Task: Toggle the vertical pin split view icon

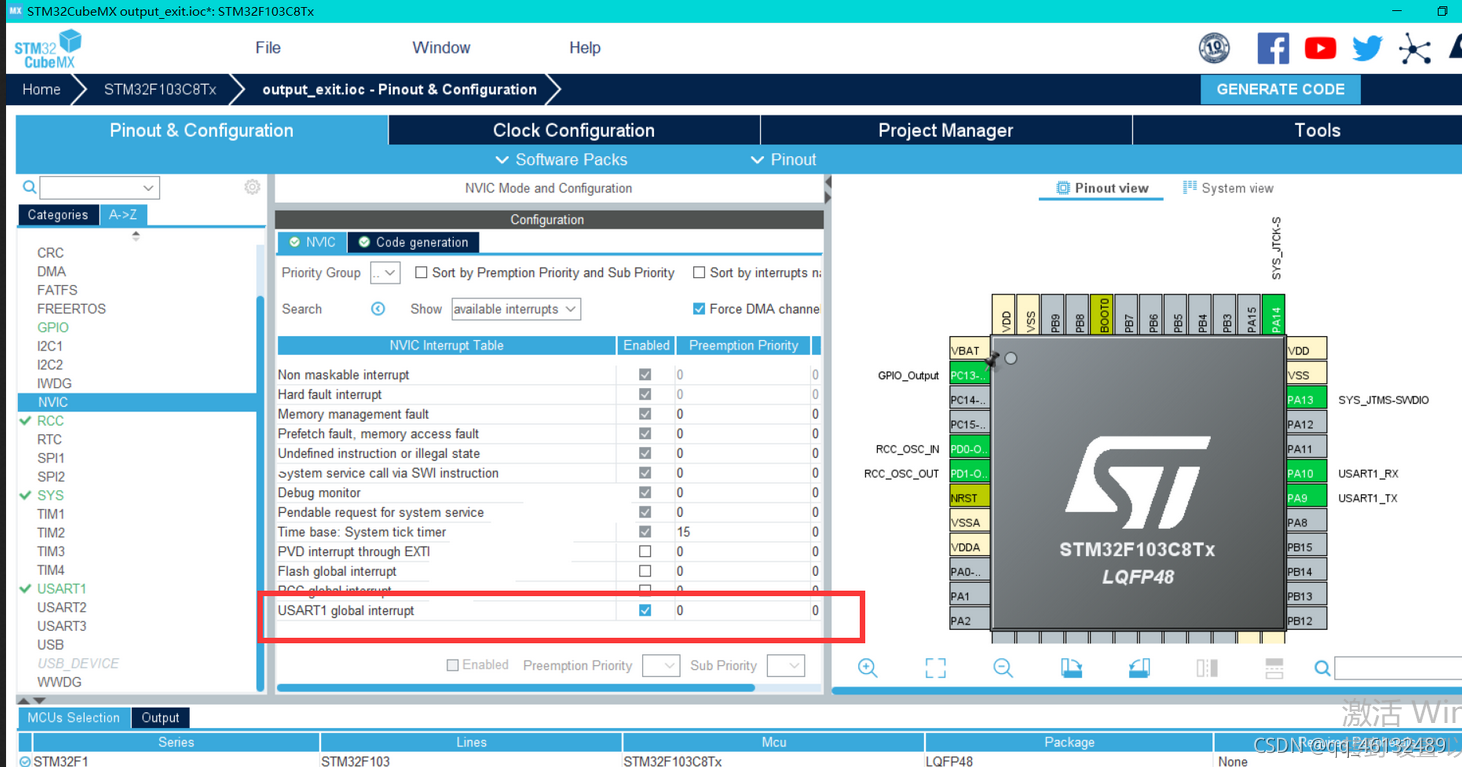Action: (x=1207, y=668)
